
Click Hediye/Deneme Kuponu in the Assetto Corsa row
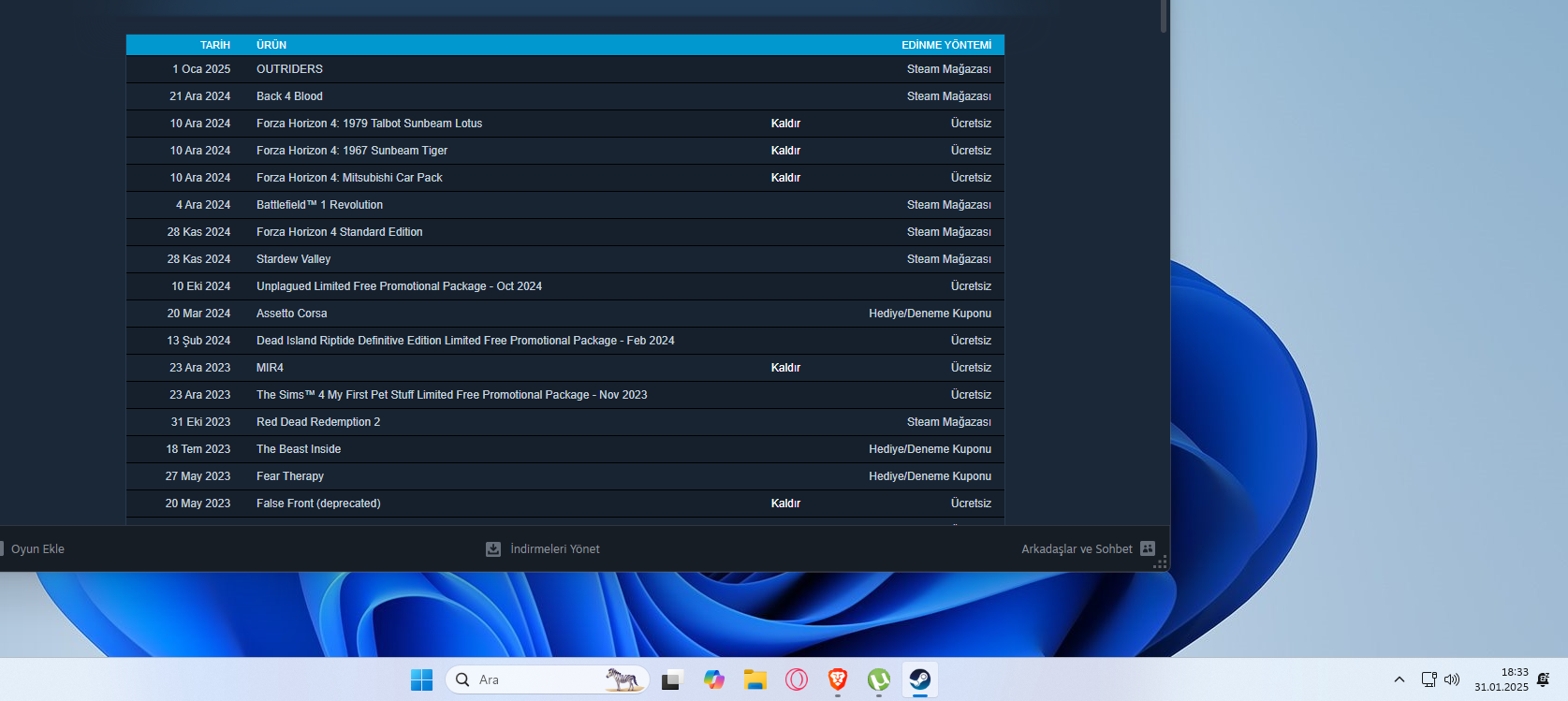coord(930,314)
